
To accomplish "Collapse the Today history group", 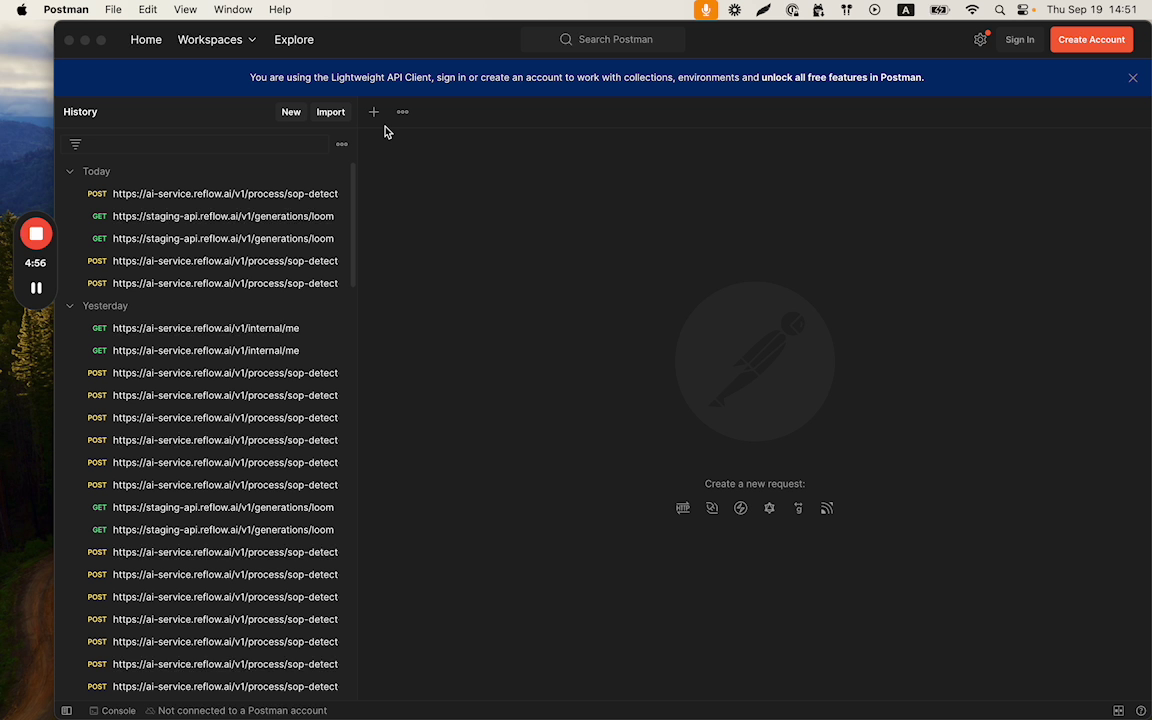I will (x=69, y=171).
